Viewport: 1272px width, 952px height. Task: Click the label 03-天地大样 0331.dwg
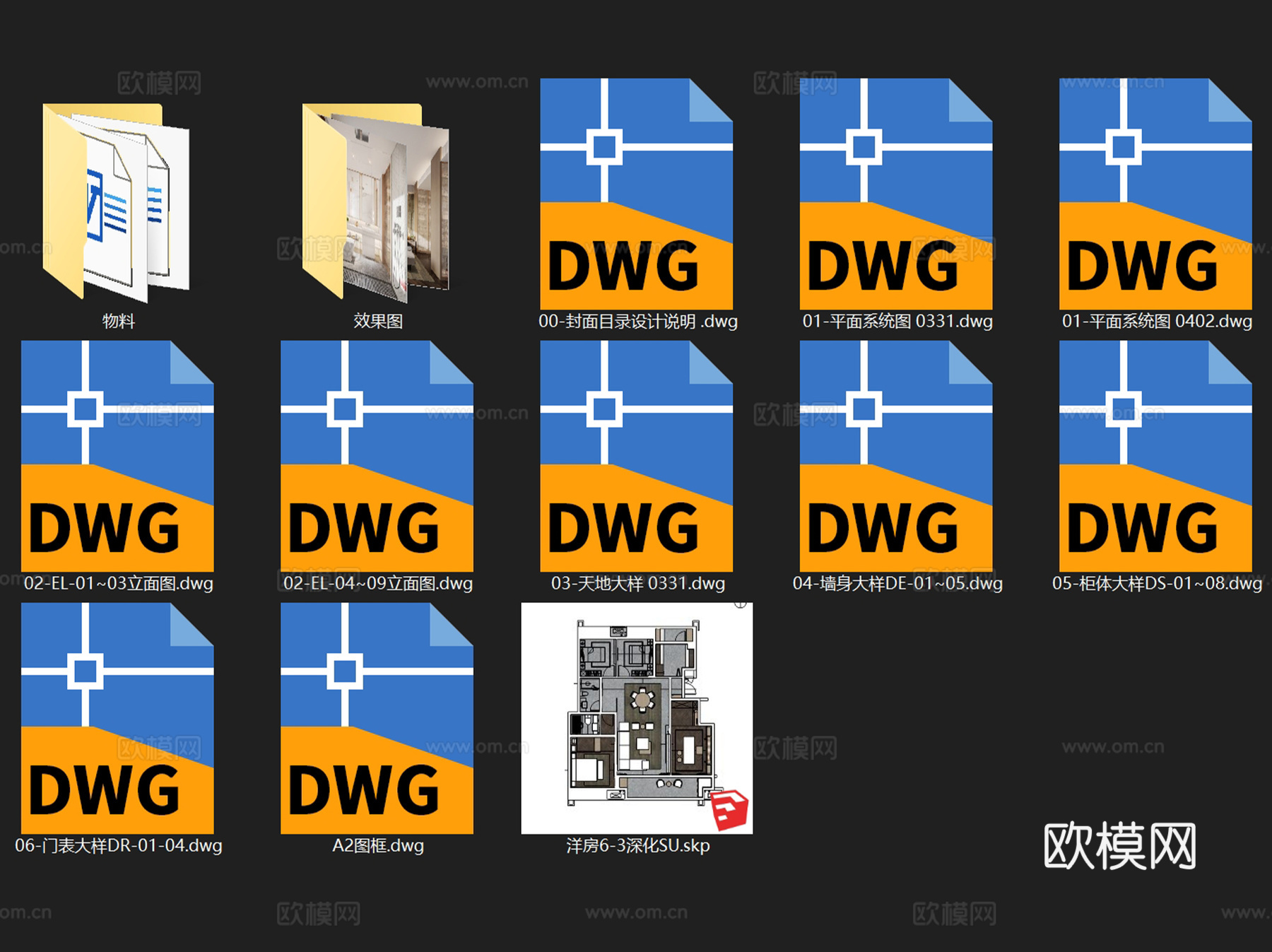pos(638,584)
